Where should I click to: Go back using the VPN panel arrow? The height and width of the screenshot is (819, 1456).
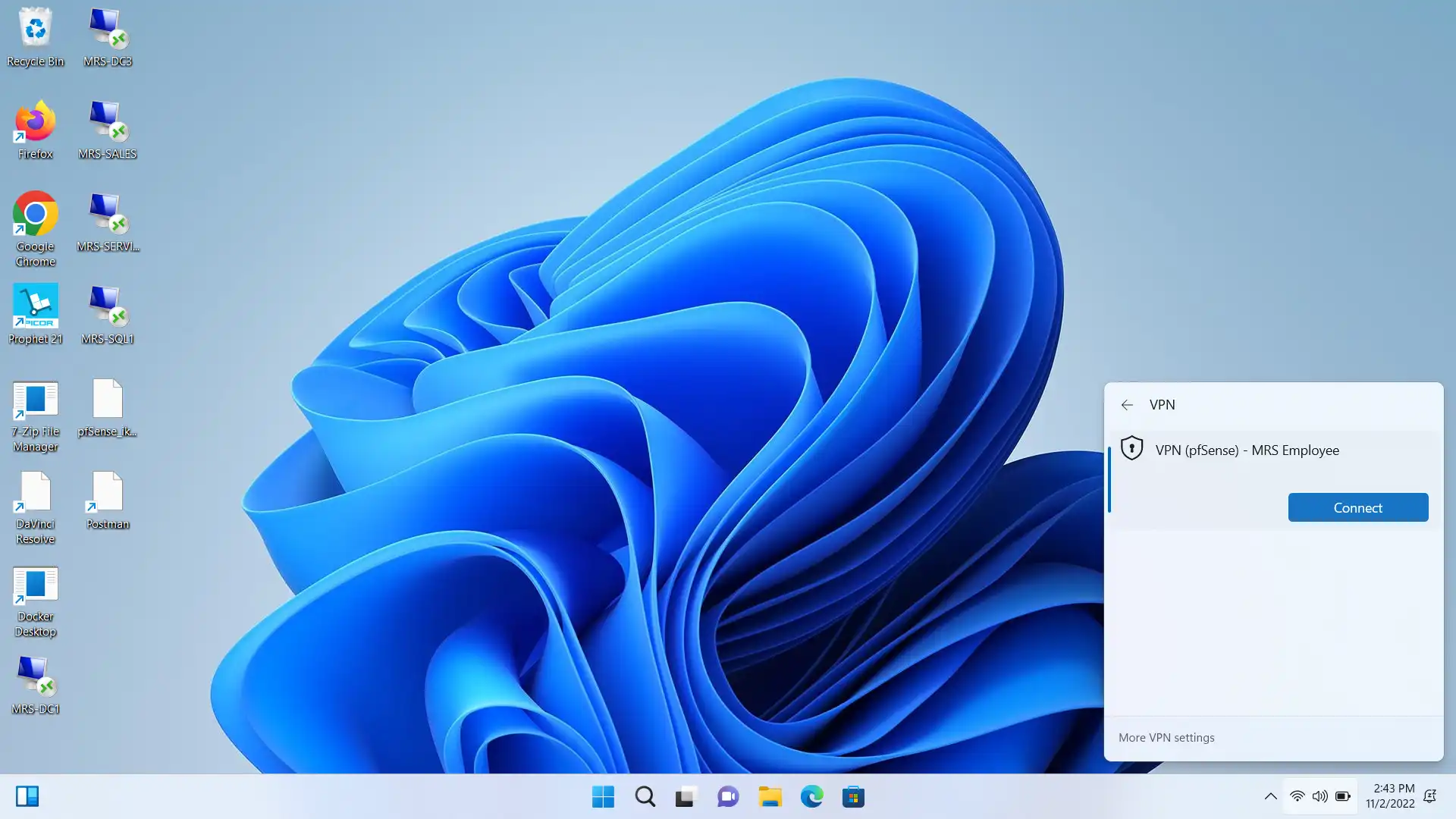coord(1127,405)
